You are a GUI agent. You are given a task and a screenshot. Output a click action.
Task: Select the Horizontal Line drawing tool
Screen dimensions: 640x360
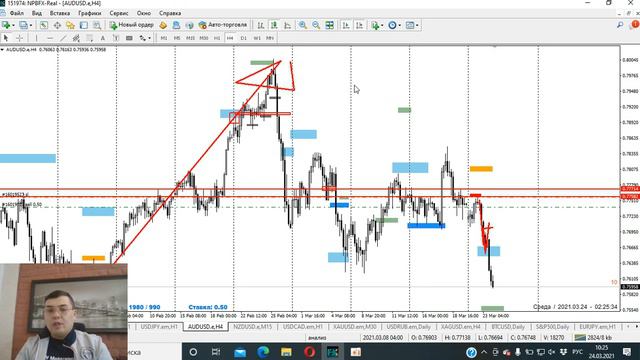click(50, 38)
